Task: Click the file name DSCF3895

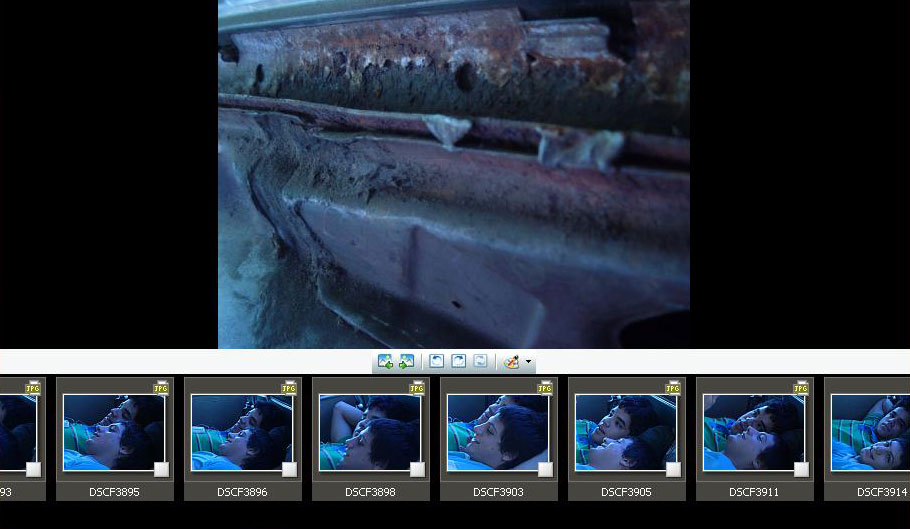Action: (114, 492)
